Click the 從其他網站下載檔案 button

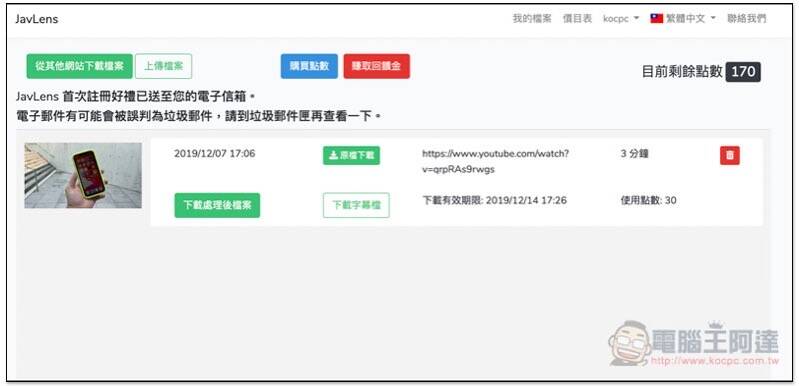pyautogui.click(x=79, y=66)
